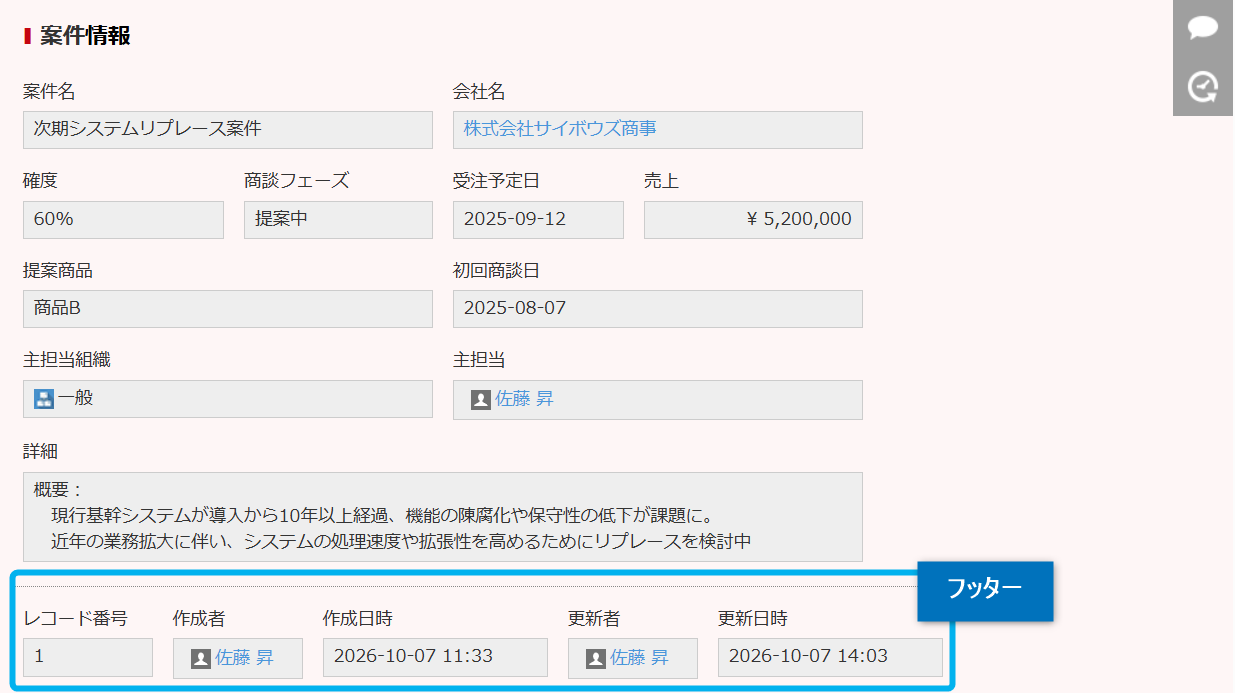
Task: Click the 初回商談日 field label
Action: point(497,271)
